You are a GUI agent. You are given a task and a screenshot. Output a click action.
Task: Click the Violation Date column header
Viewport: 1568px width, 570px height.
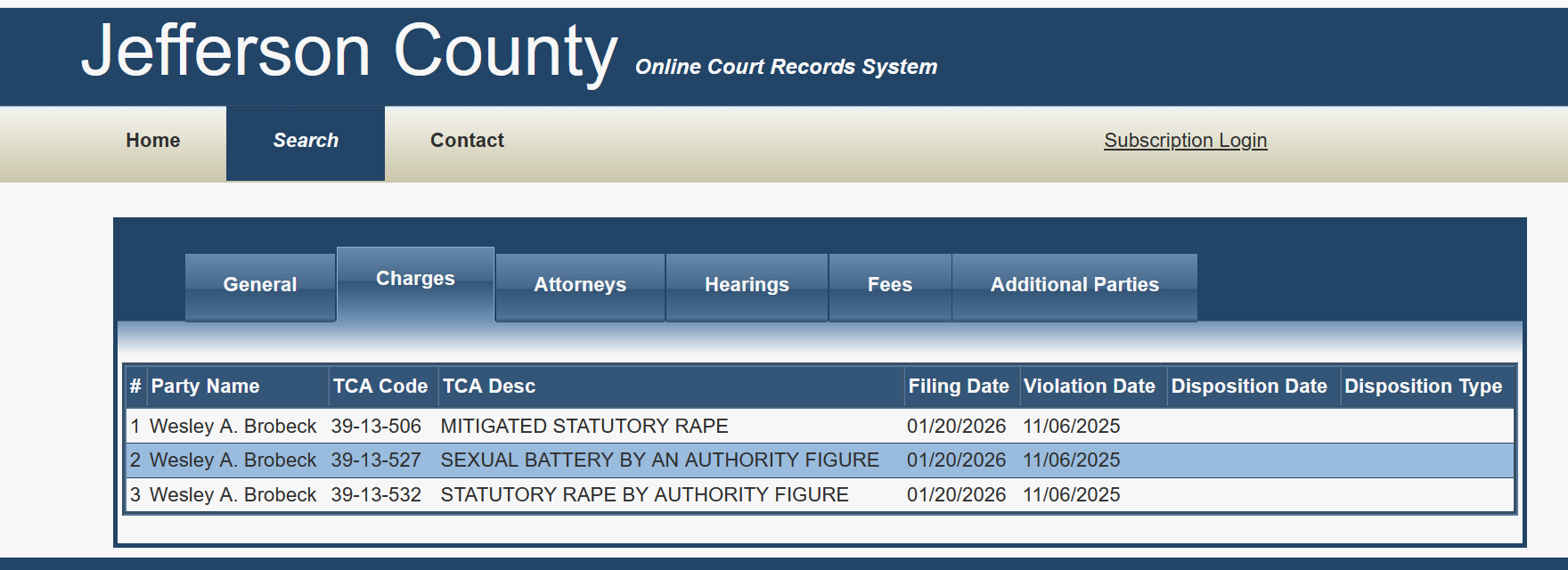[1090, 387]
